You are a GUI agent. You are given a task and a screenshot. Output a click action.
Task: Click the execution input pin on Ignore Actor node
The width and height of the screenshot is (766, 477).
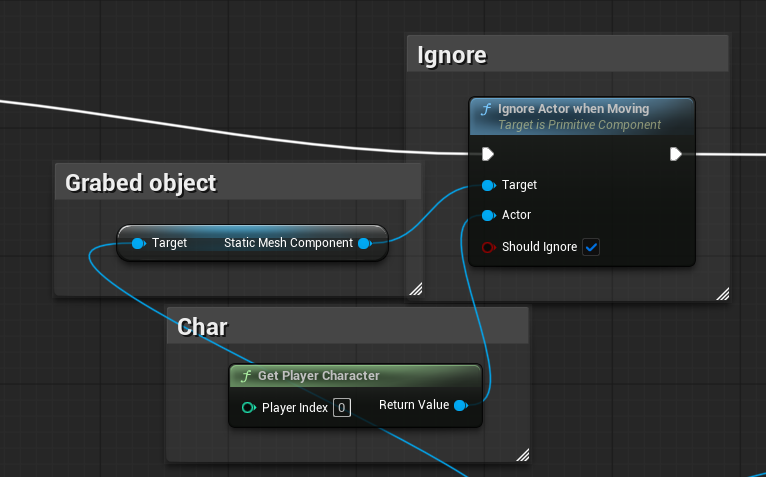(487, 154)
